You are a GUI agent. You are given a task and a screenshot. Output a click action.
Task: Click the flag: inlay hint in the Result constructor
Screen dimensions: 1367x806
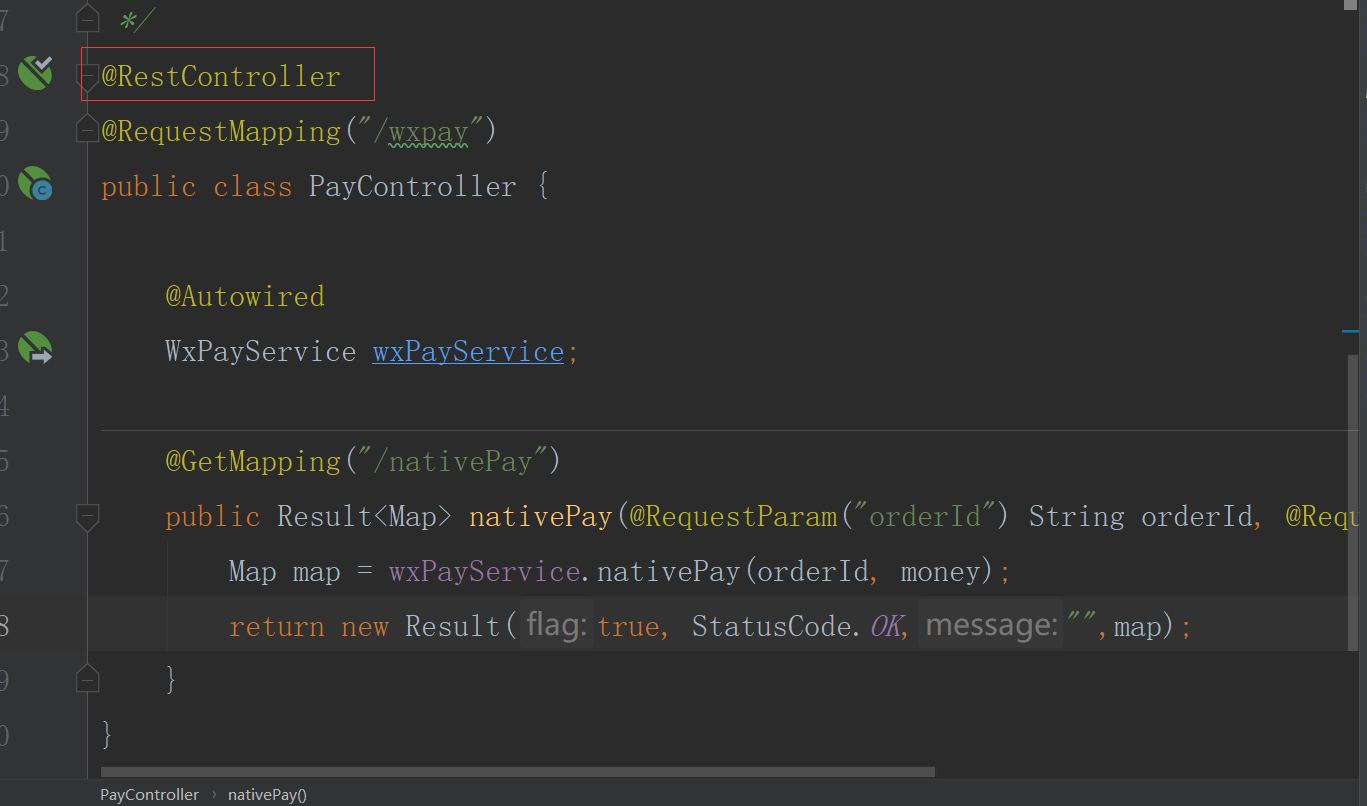point(556,624)
